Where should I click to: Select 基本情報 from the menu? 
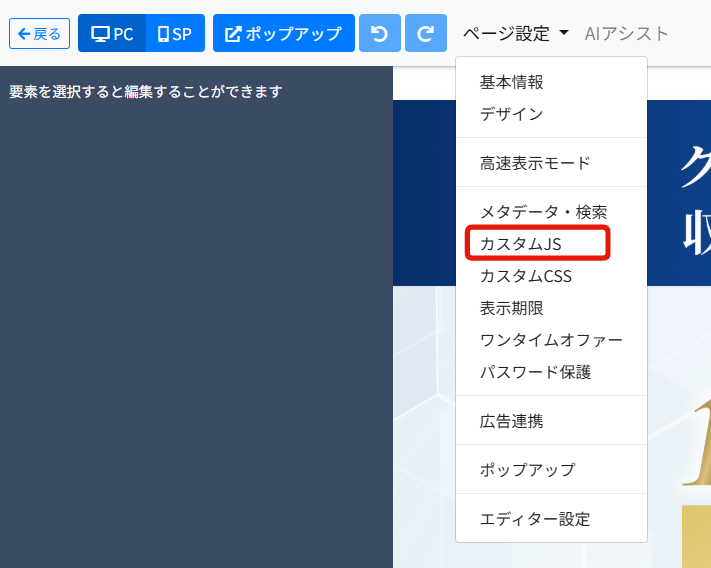pos(512,82)
